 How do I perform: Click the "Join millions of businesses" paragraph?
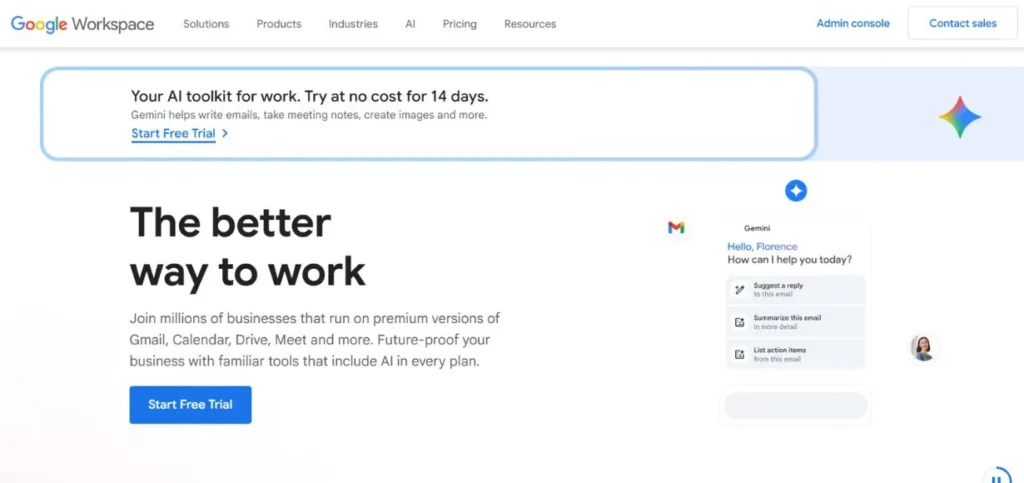(315, 339)
